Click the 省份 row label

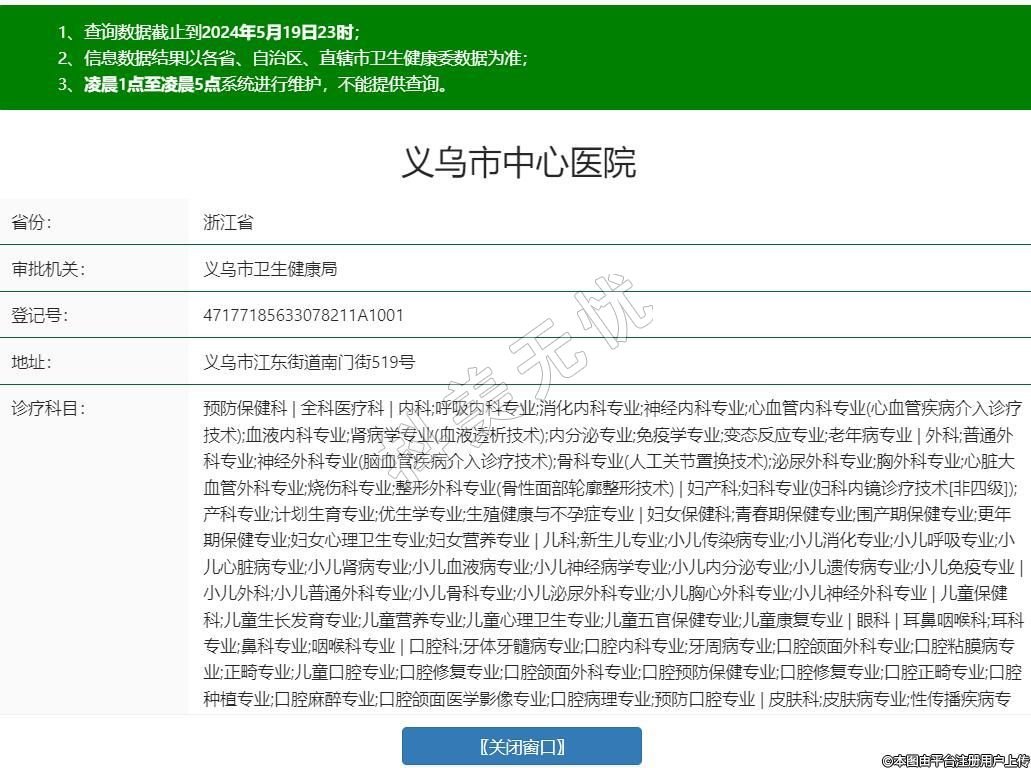tap(31, 222)
